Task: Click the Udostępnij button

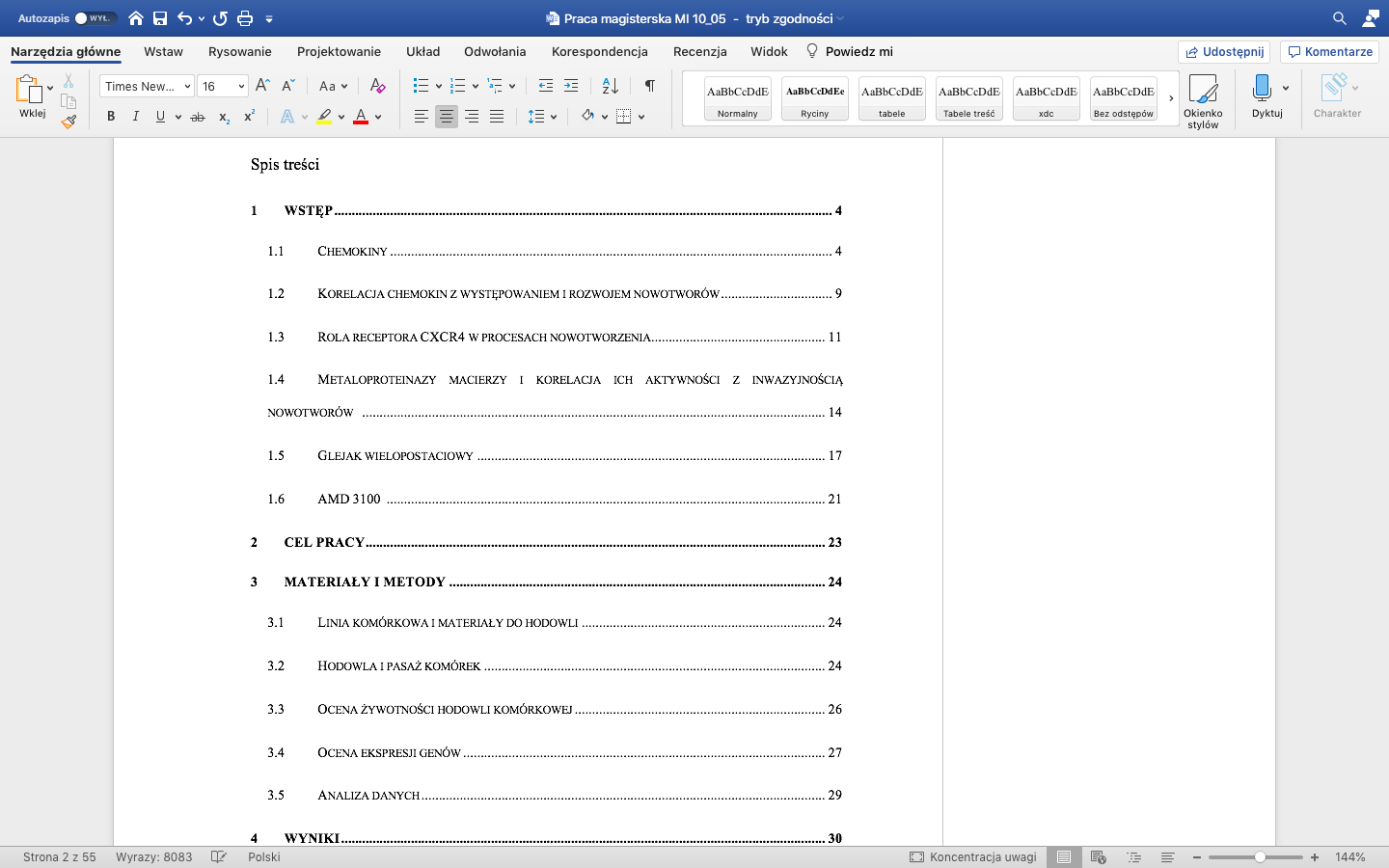Action: pyautogui.click(x=1224, y=52)
